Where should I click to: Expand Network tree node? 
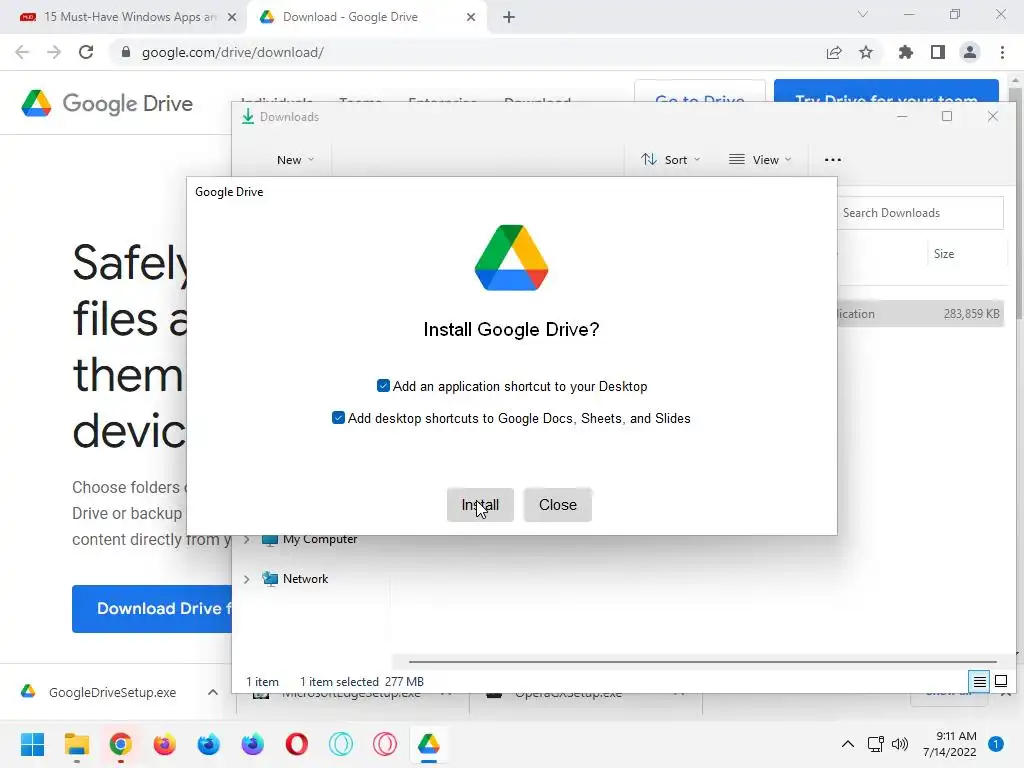point(247,579)
